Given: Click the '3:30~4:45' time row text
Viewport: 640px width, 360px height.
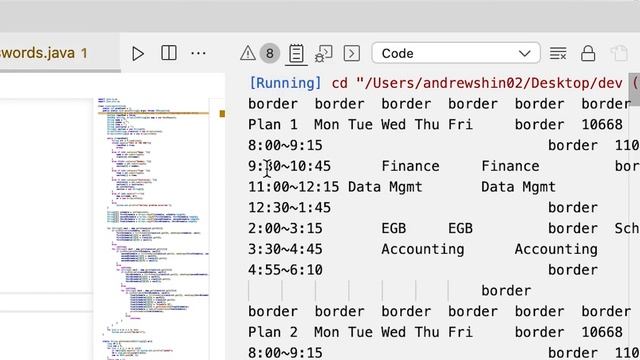Looking at the screenshot, I should point(285,249).
